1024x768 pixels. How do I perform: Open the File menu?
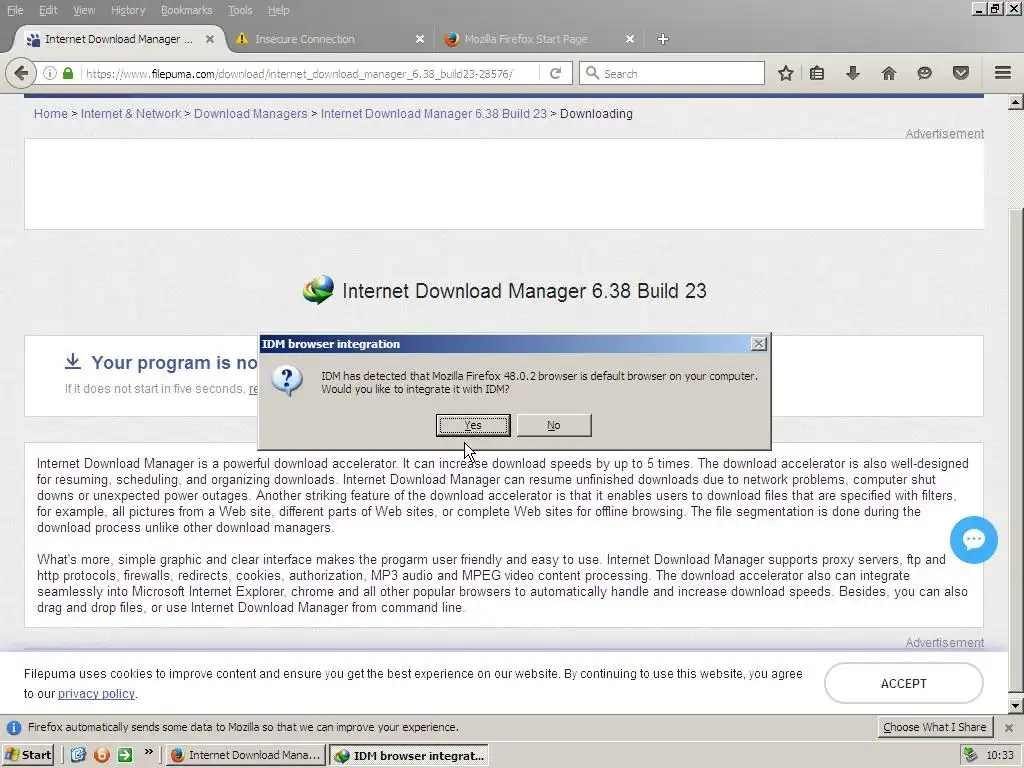point(15,10)
